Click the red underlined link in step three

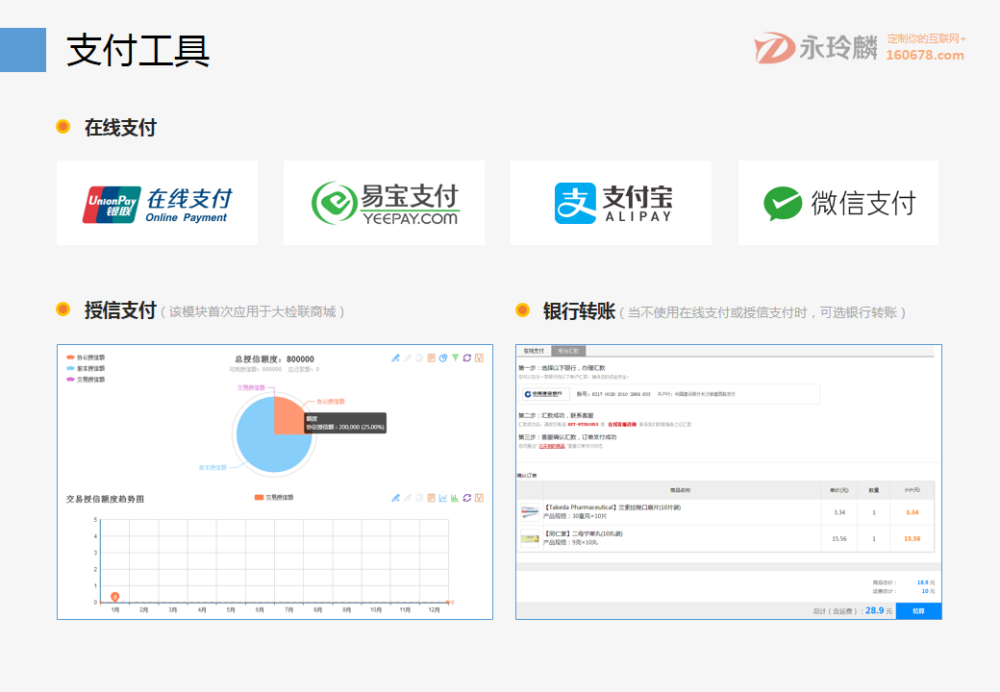551,446
